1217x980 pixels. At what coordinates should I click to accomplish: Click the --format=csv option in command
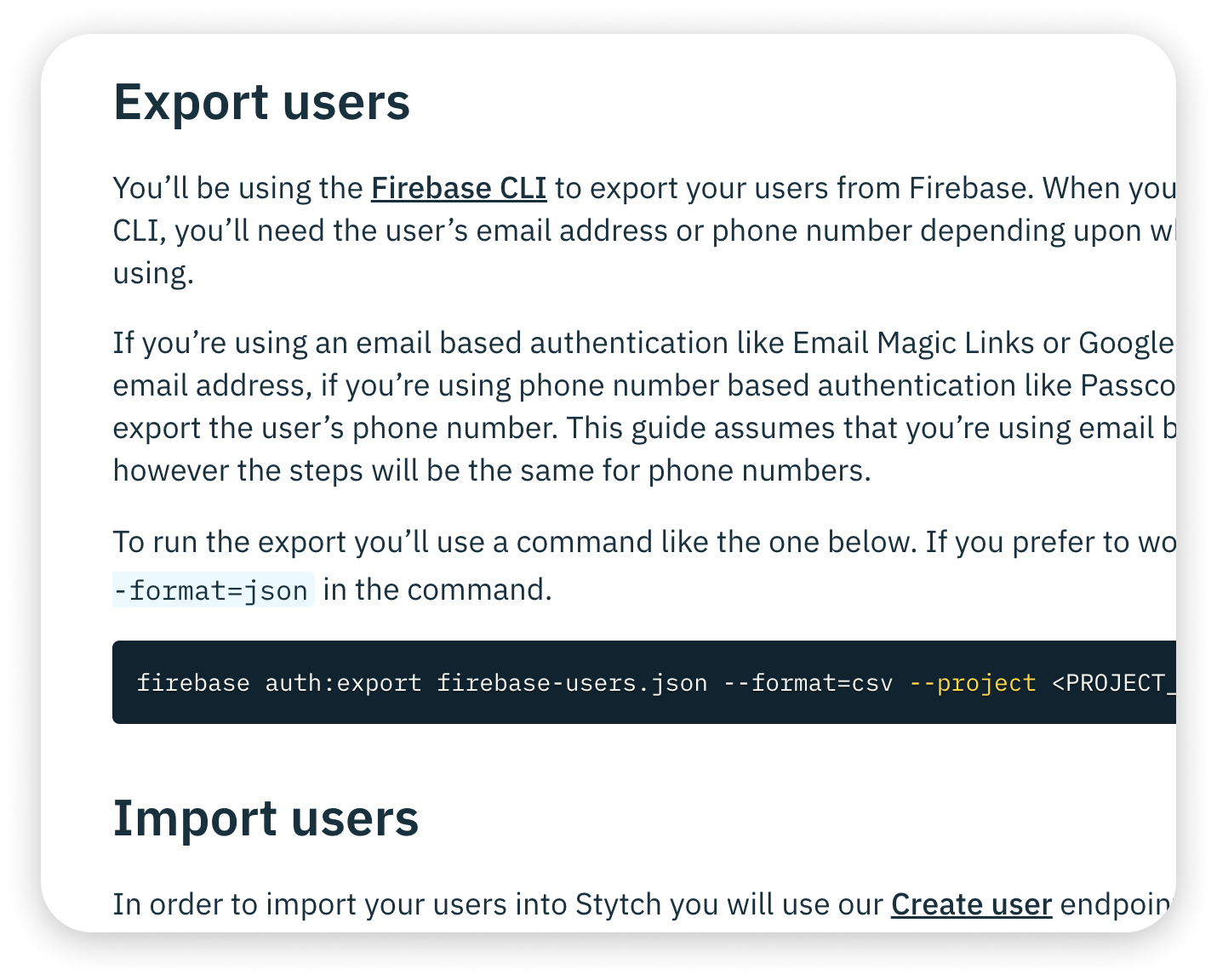point(808,683)
